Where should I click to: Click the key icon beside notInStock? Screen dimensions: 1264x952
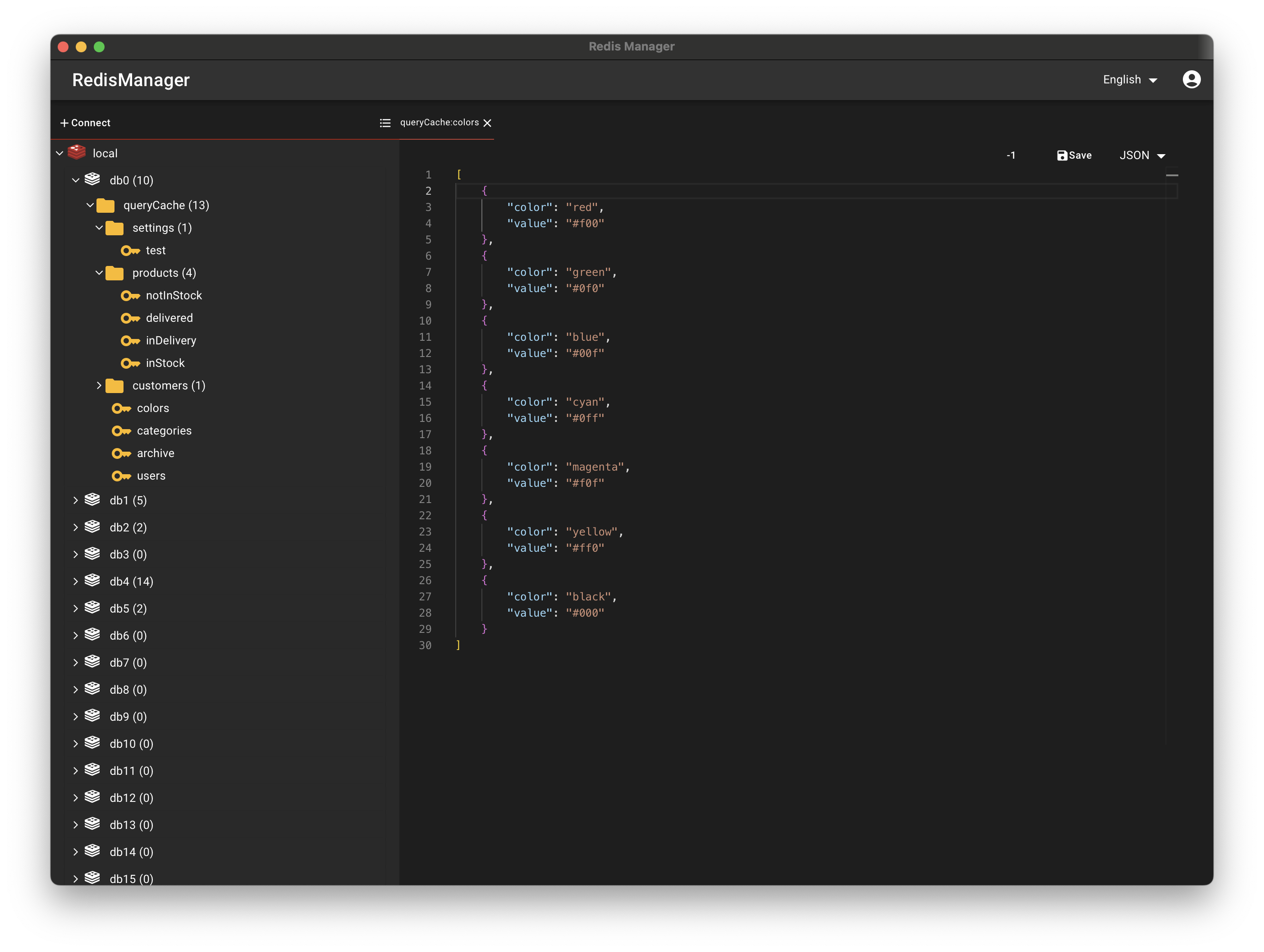[130, 295]
